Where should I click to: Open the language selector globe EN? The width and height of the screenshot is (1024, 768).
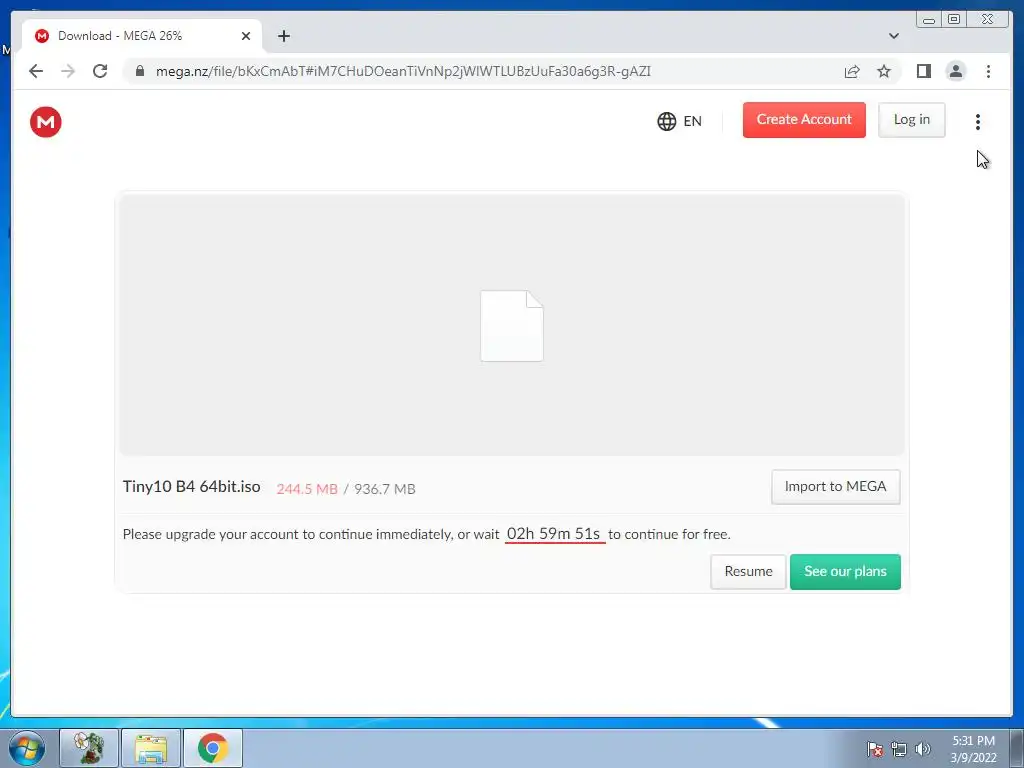pos(679,121)
